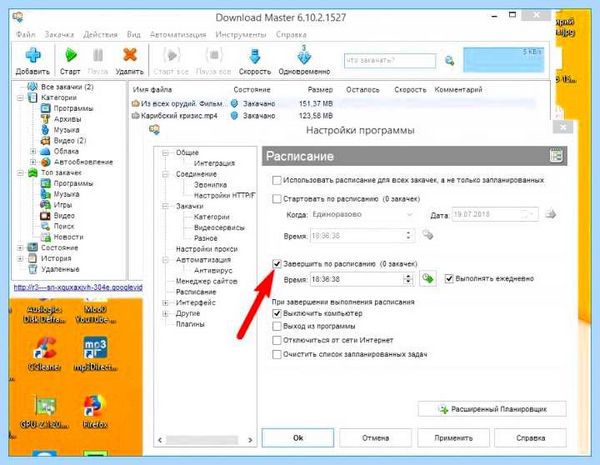Screen dimensions: 600x465
Task: Click the arrow icon next to the Дата field
Action: point(550,214)
